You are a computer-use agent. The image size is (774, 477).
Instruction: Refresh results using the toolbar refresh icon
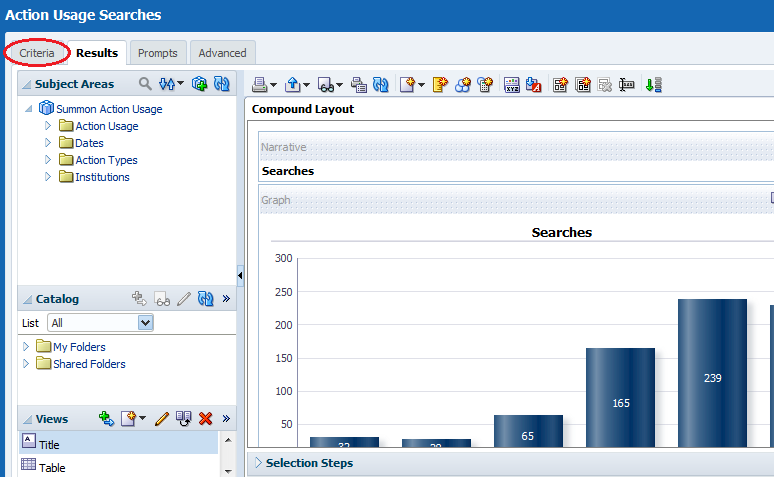click(x=381, y=85)
